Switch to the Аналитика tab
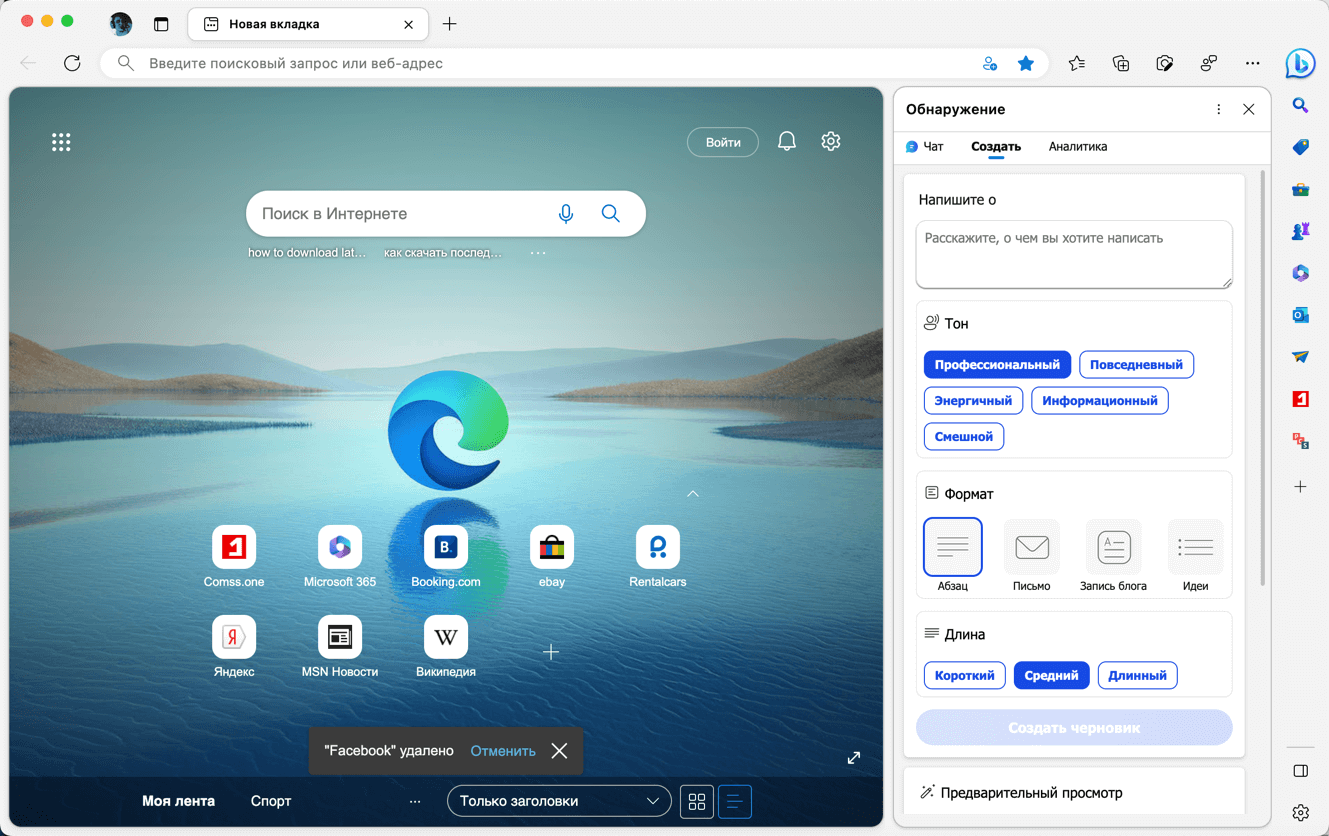1329x836 pixels. click(1077, 147)
